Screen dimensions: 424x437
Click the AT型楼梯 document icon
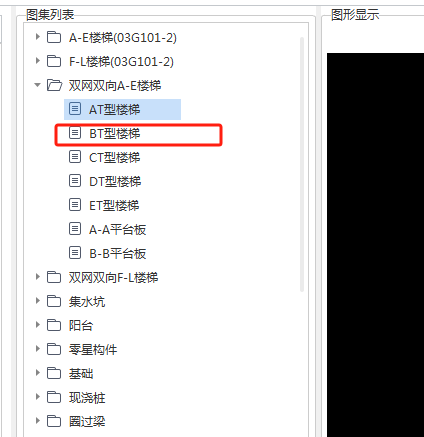point(75,109)
